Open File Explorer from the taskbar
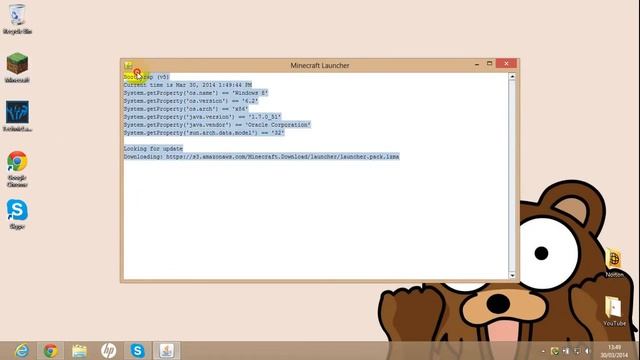 coord(79,351)
